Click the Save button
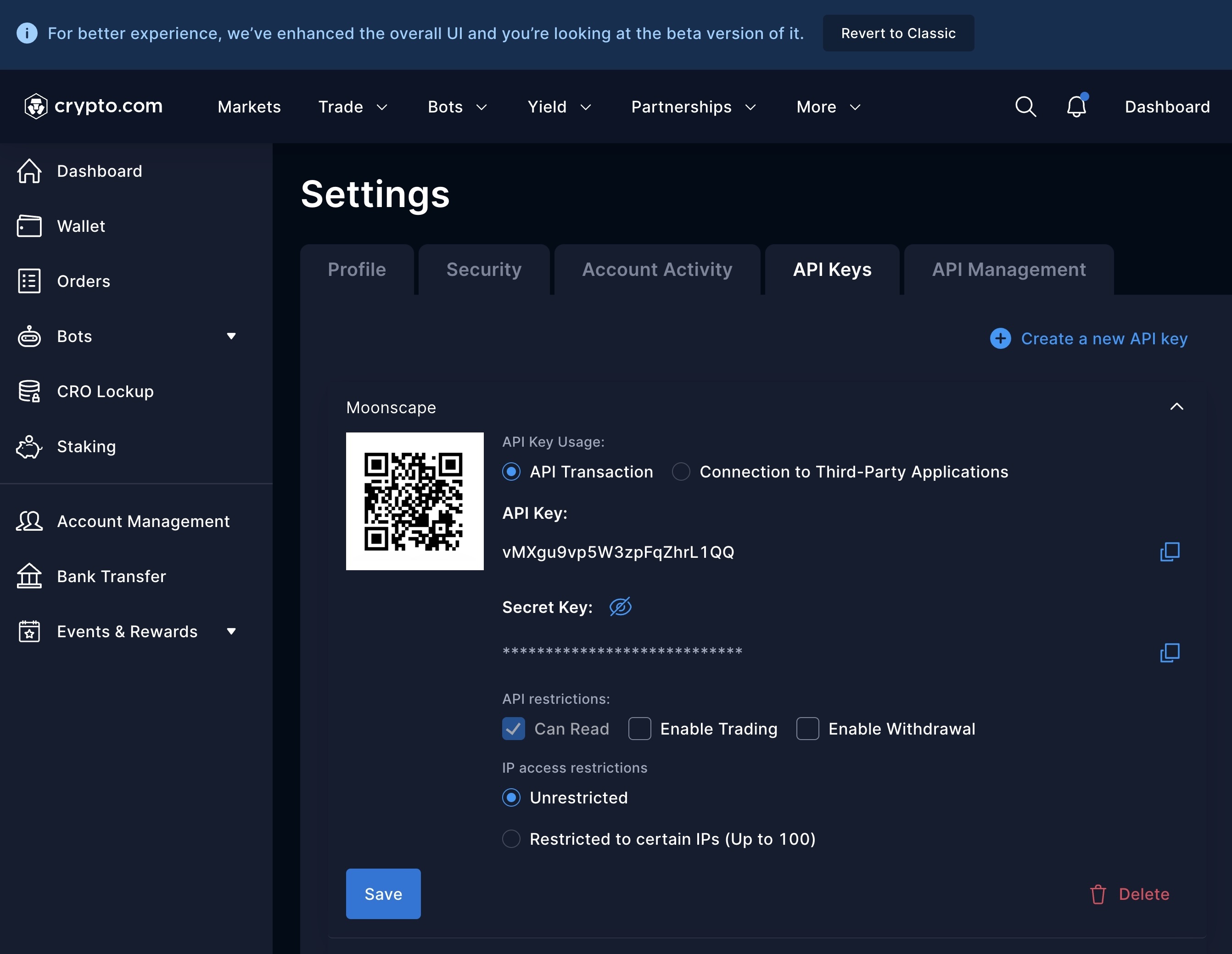This screenshot has width=1232, height=954. (383, 894)
